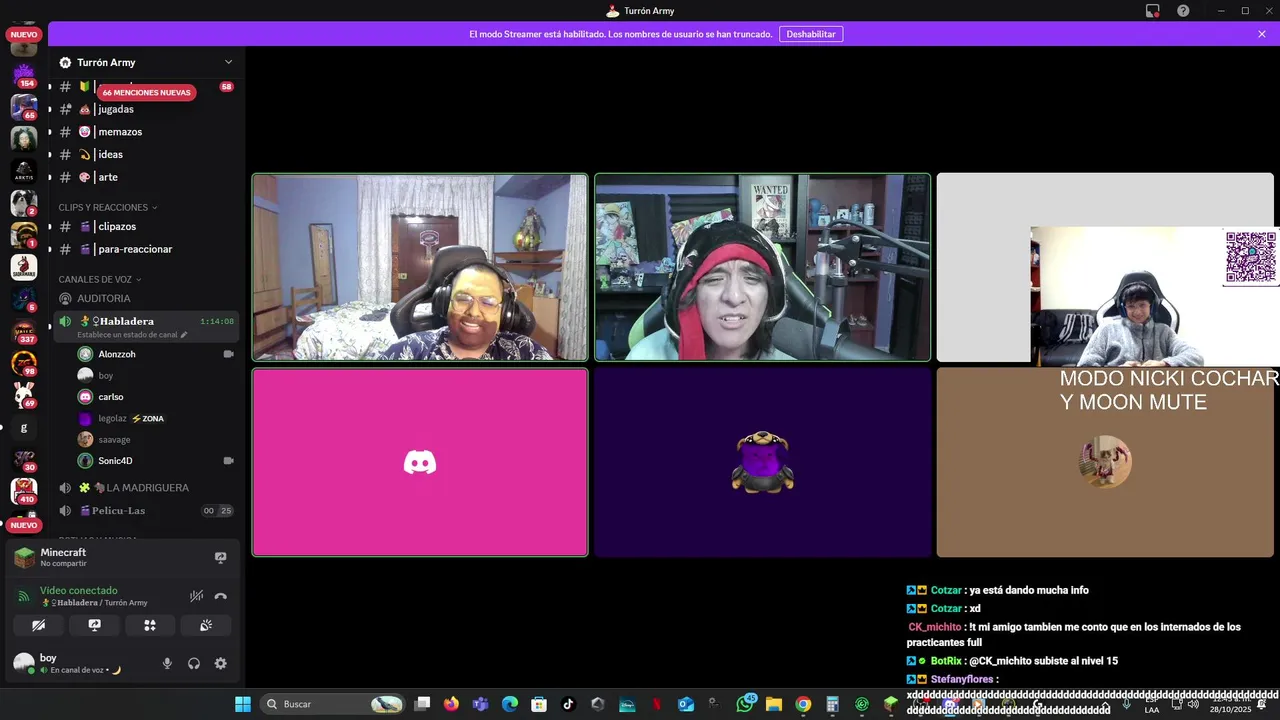The width and height of the screenshot is (1280, 720).
Task: Open the memazos channel
Action: [146, 132]
